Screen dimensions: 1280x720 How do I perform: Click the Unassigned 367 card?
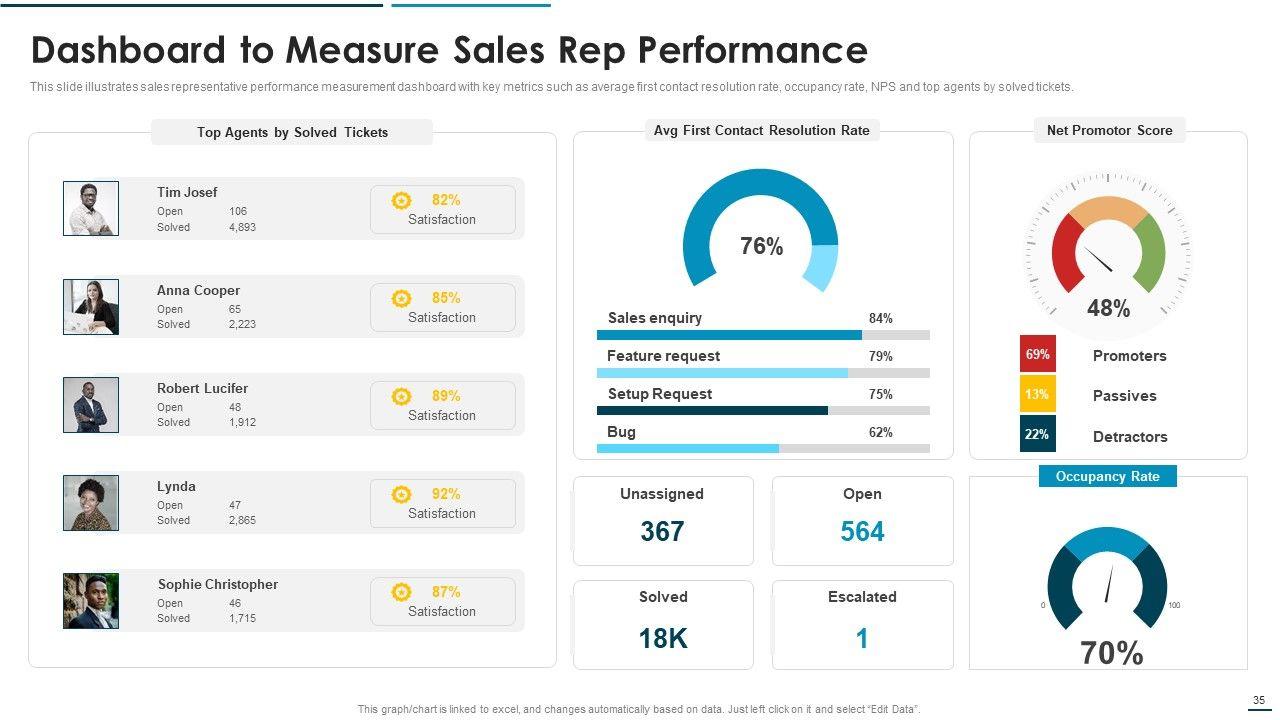click(x=662, y=520)
